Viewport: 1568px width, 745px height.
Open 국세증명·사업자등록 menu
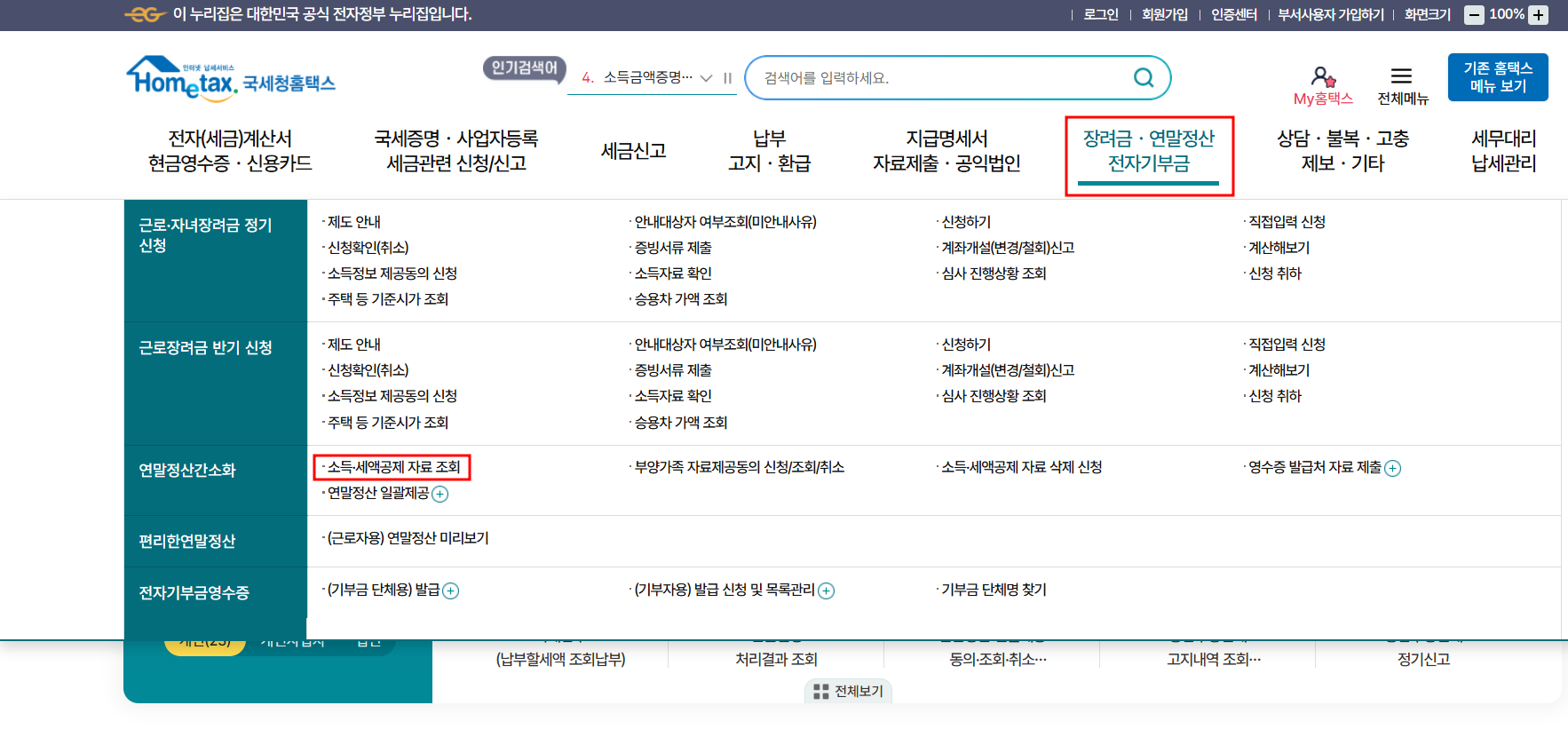point(456,151)
